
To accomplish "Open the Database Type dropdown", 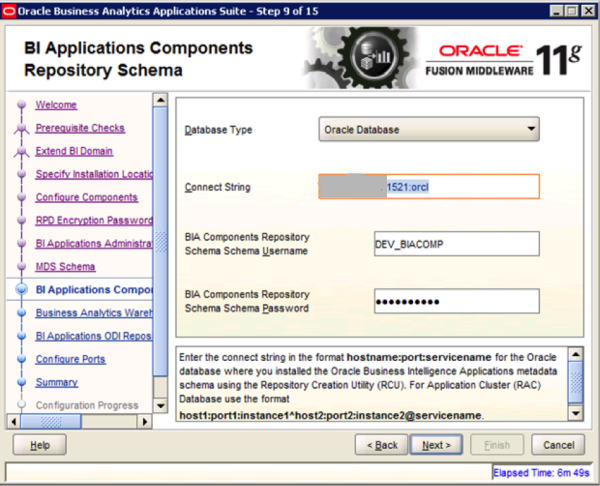I will click(x=429, y=129).
